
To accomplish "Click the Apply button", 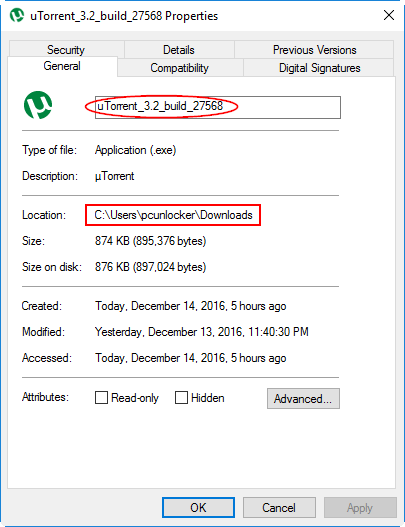I will pos(360,508).
